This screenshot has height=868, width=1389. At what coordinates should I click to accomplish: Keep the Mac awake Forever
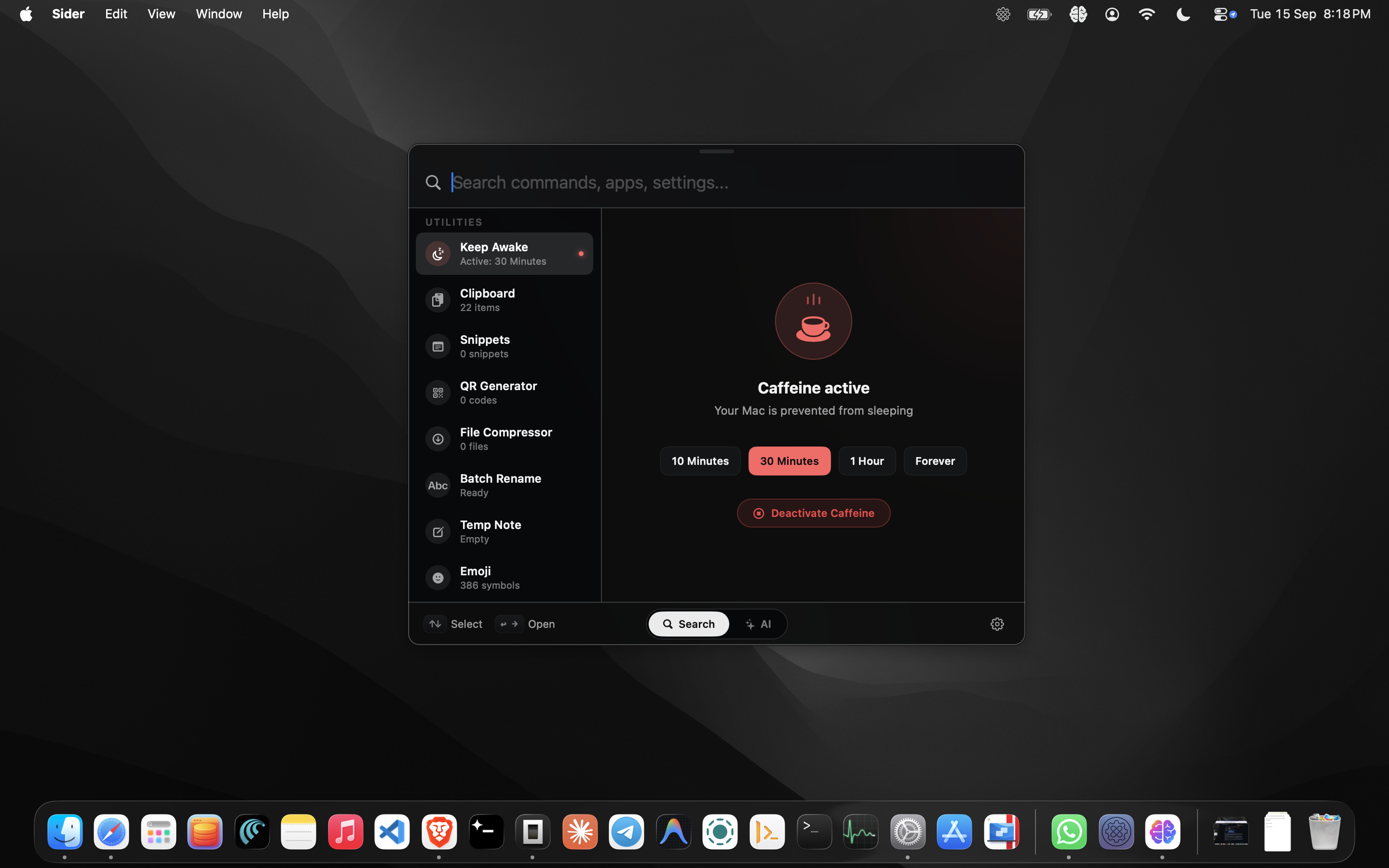tap(935, 461)
